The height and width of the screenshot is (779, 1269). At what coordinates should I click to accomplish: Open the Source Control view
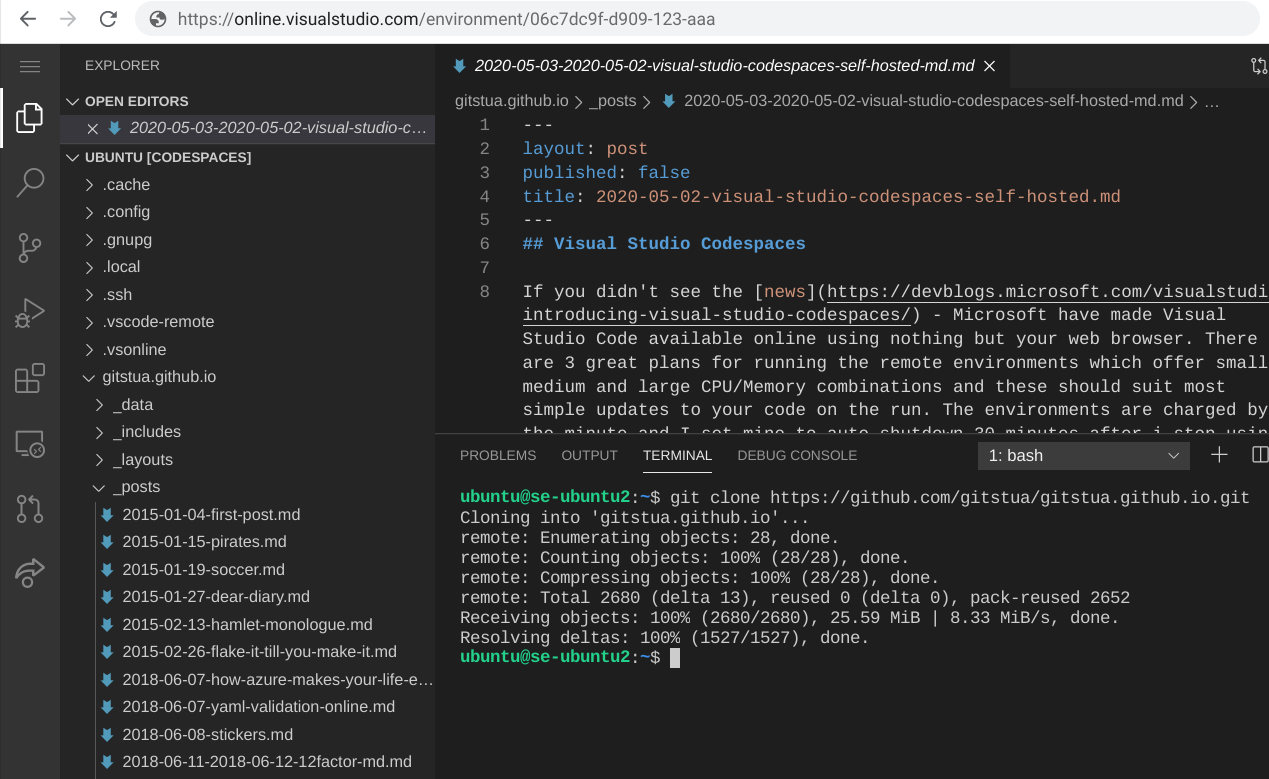click(30, 248)
